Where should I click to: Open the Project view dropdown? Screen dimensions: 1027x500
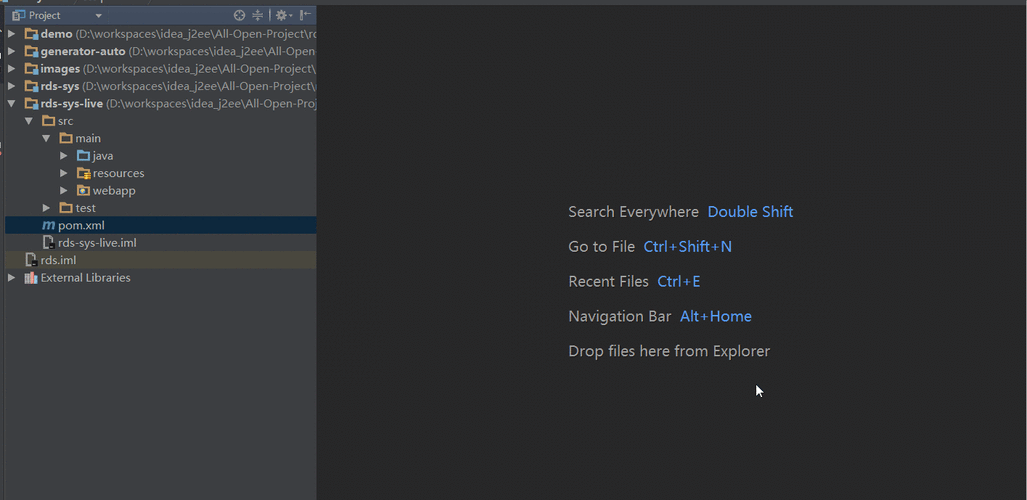coord(98,16)
